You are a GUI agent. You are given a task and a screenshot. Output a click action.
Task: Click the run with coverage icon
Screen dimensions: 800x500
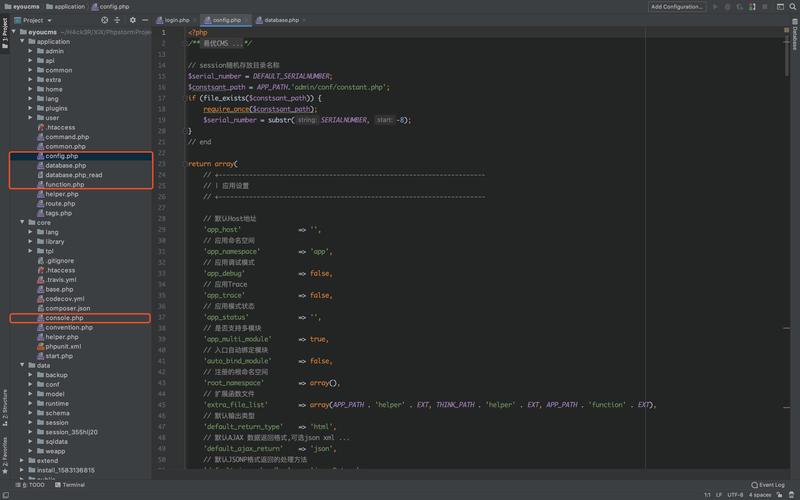tap(739, 7)
